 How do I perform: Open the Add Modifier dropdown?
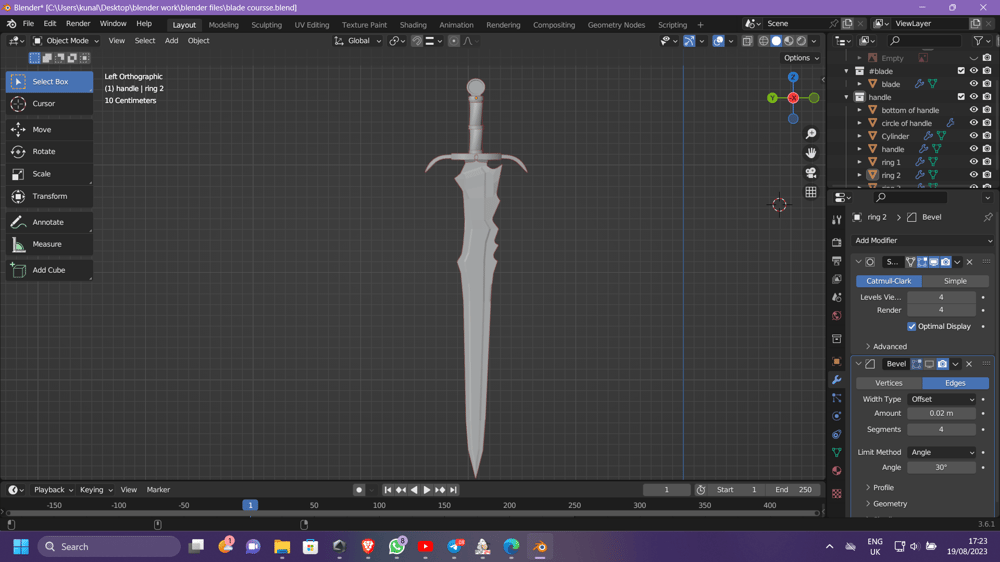tap(923, 240)
